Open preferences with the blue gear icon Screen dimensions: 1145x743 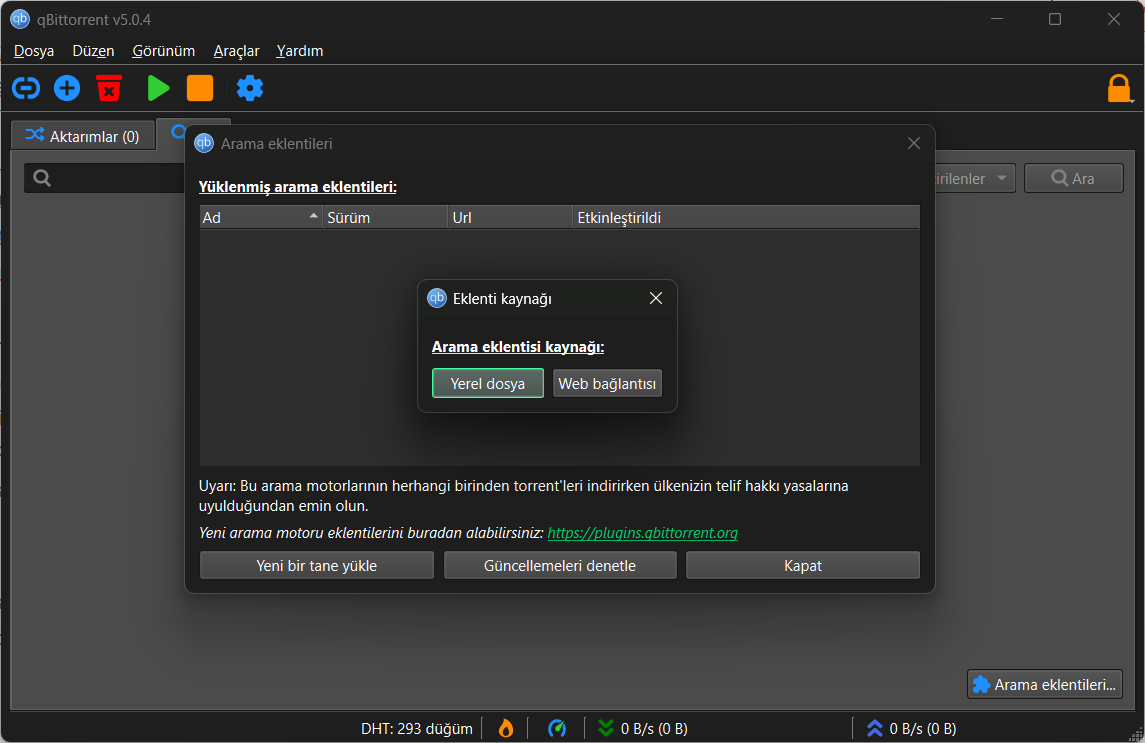[250, 88]
